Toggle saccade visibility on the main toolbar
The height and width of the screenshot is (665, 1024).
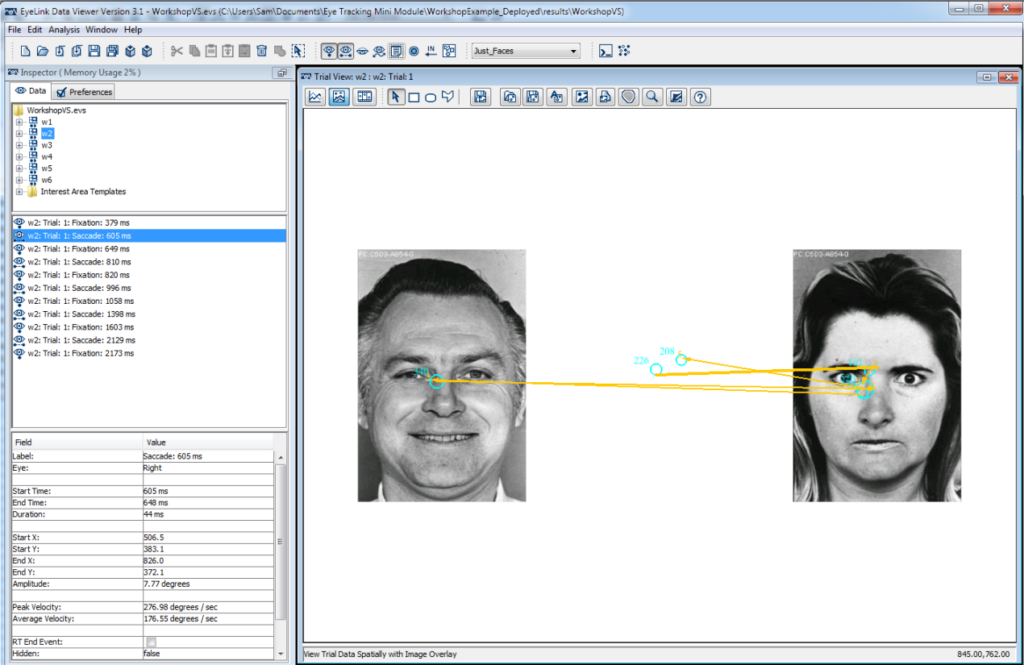point(344,51)
